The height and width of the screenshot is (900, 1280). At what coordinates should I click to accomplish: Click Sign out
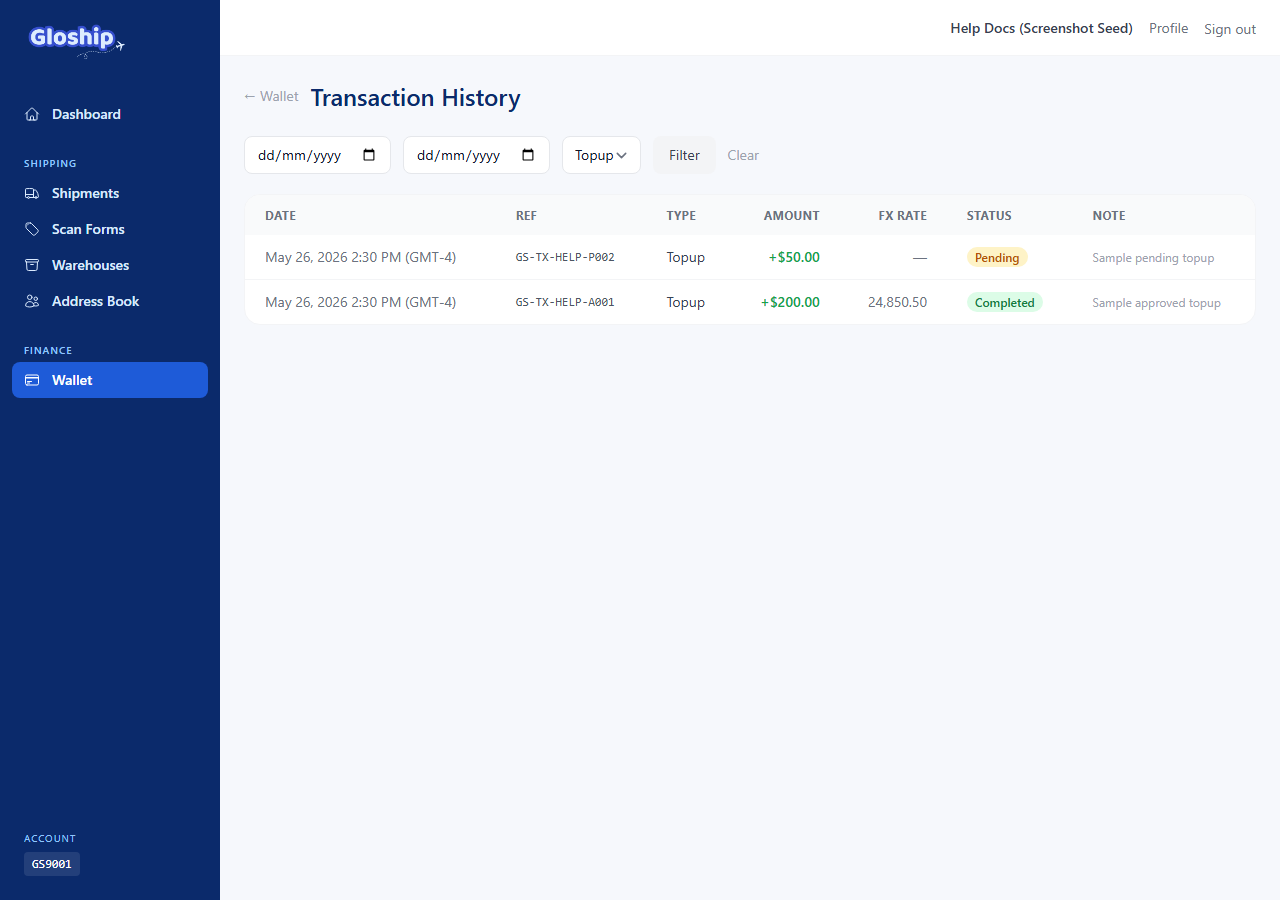tap(1230, 29)
